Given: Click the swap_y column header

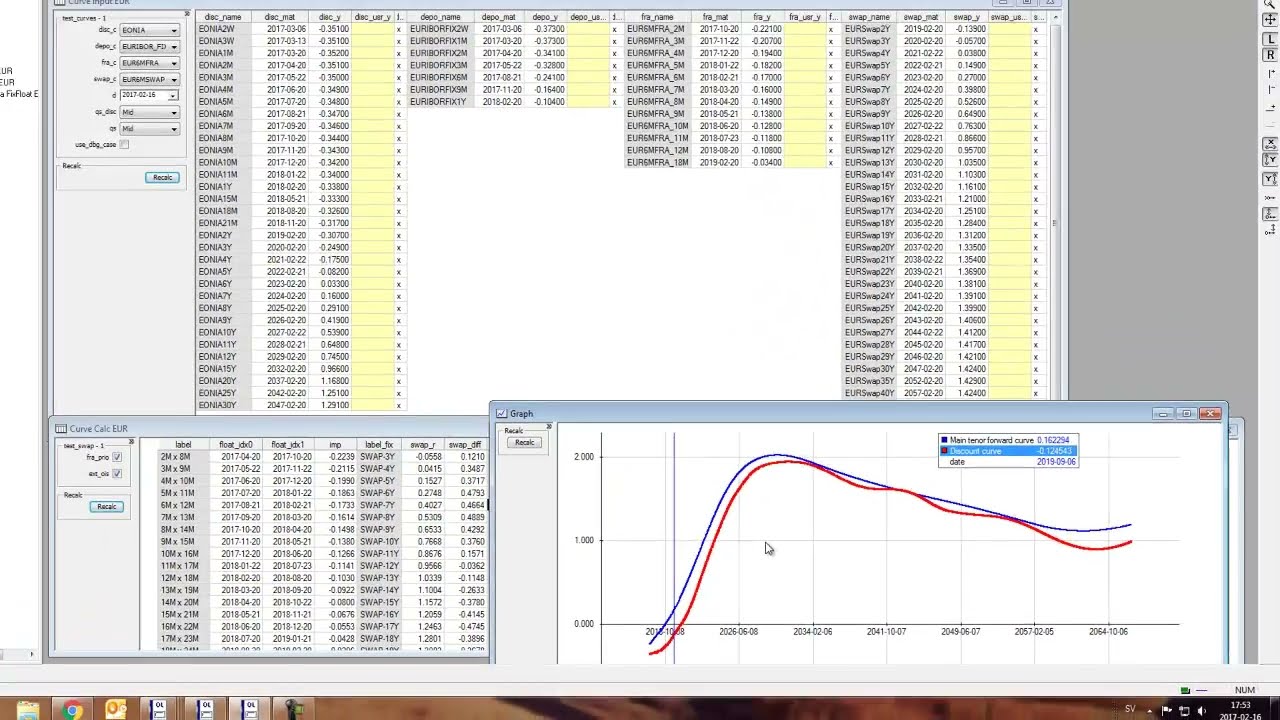Looking at the screenshot, I should tap(966, 17).
